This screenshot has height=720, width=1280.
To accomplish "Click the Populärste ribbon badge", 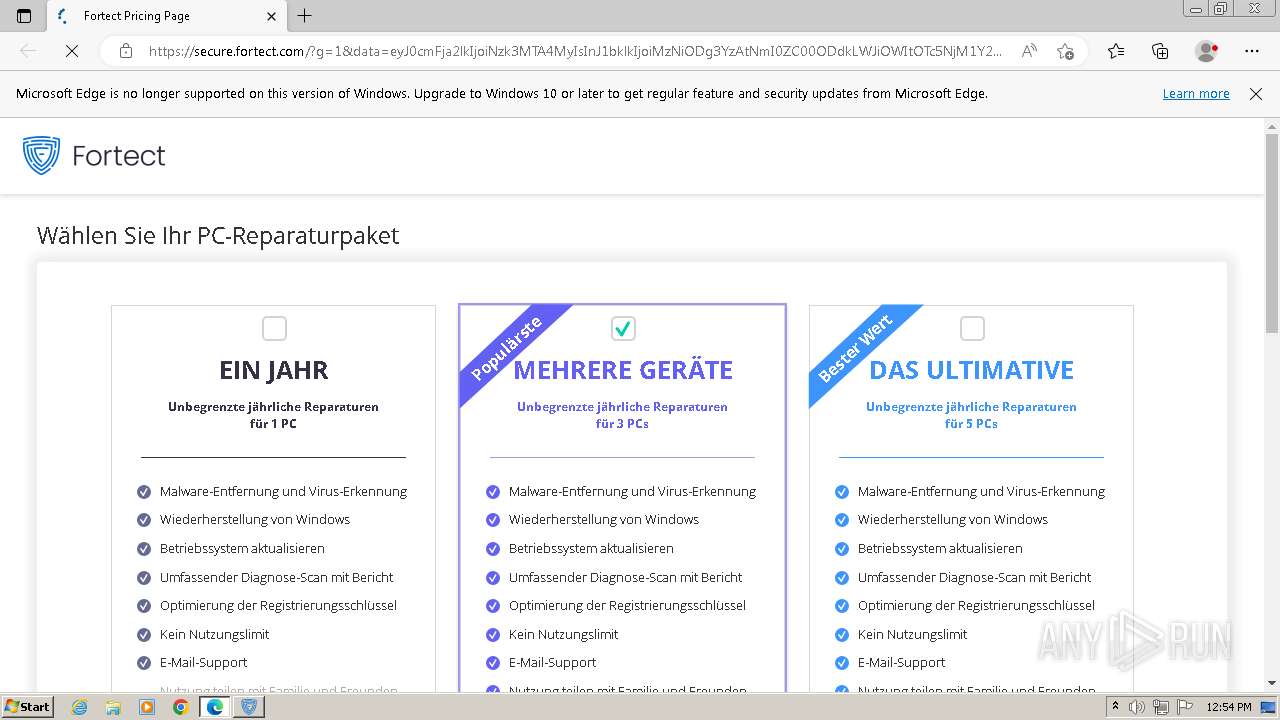I will point(506,347).
